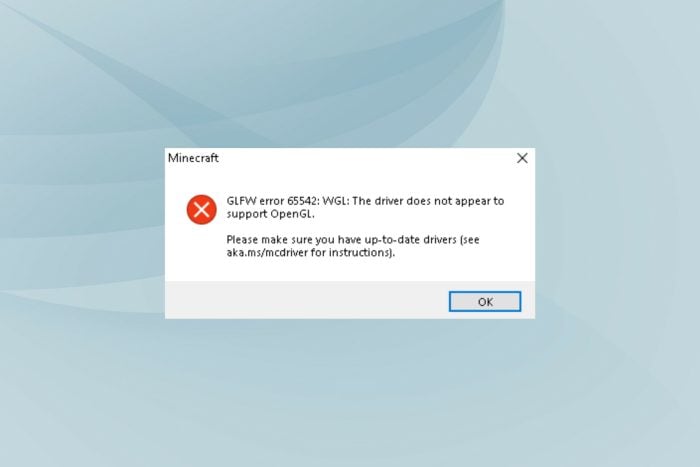Click the Minecraft title in dialog title bar
This screenshot has height=467, width=700.
(x=193, y=158)
